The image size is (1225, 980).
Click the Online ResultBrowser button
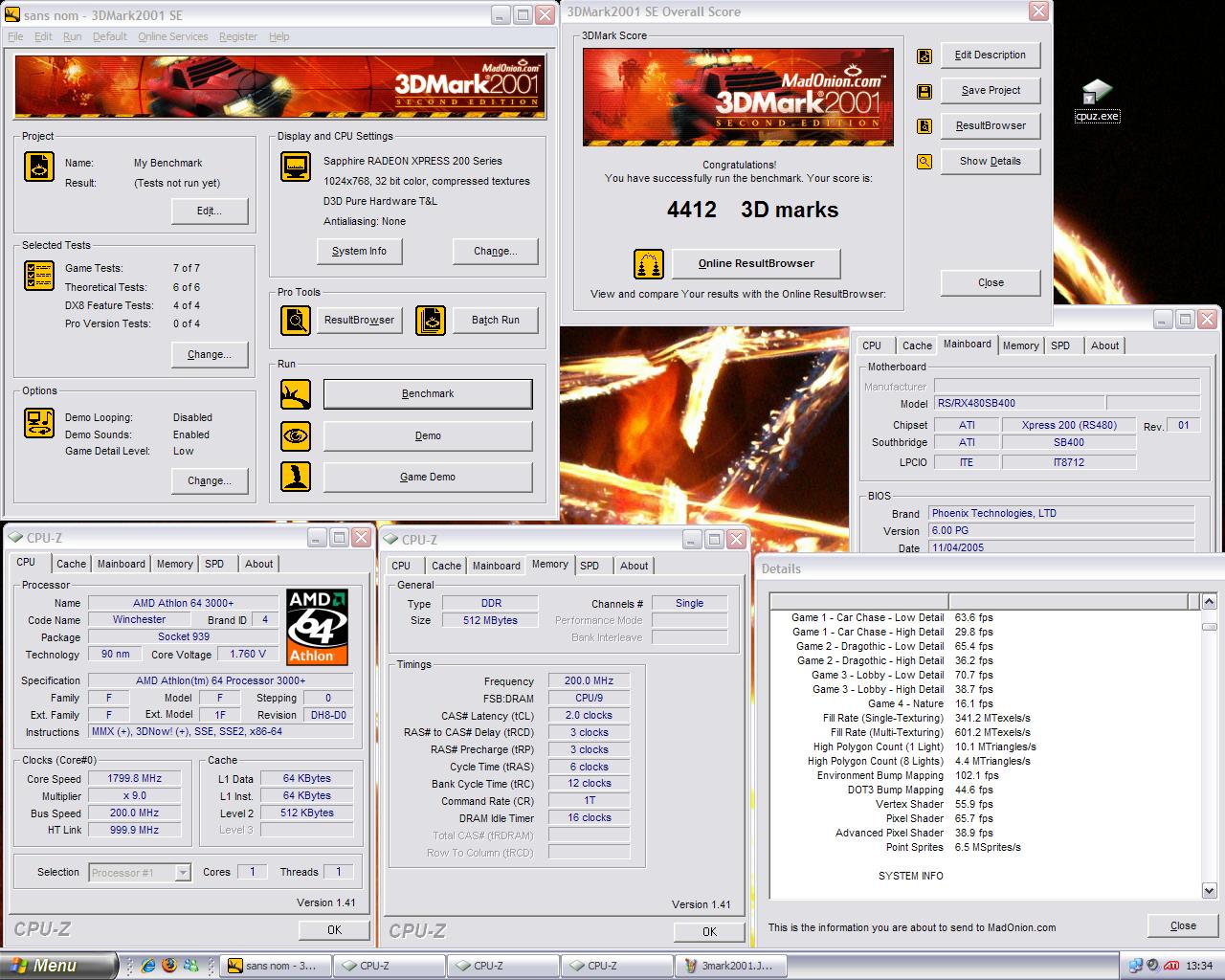(756, 263)
